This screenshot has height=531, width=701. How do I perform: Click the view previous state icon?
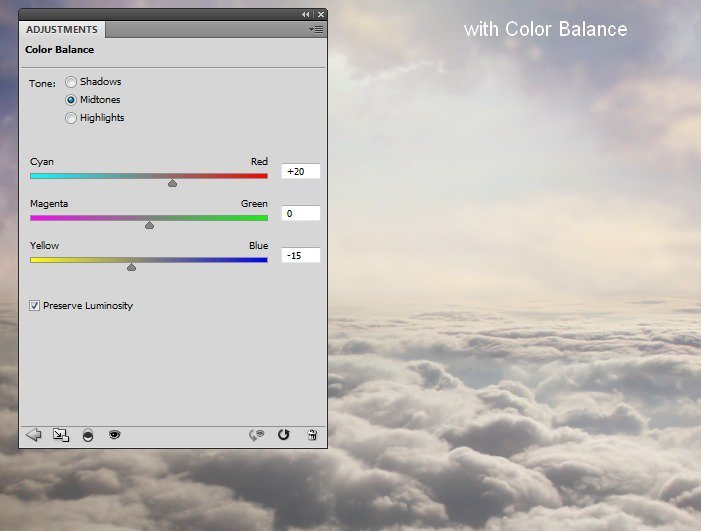[257, 435]
